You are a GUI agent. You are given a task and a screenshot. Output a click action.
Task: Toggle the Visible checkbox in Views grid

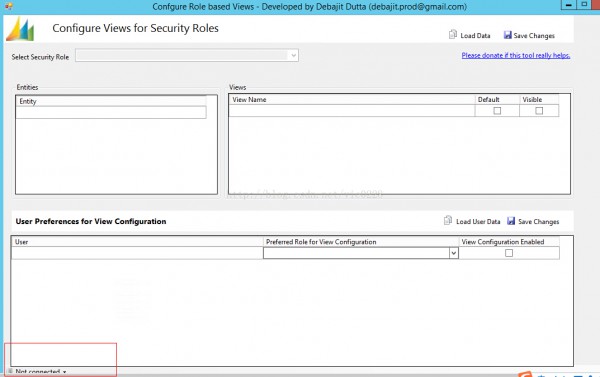tap(539, 111)
